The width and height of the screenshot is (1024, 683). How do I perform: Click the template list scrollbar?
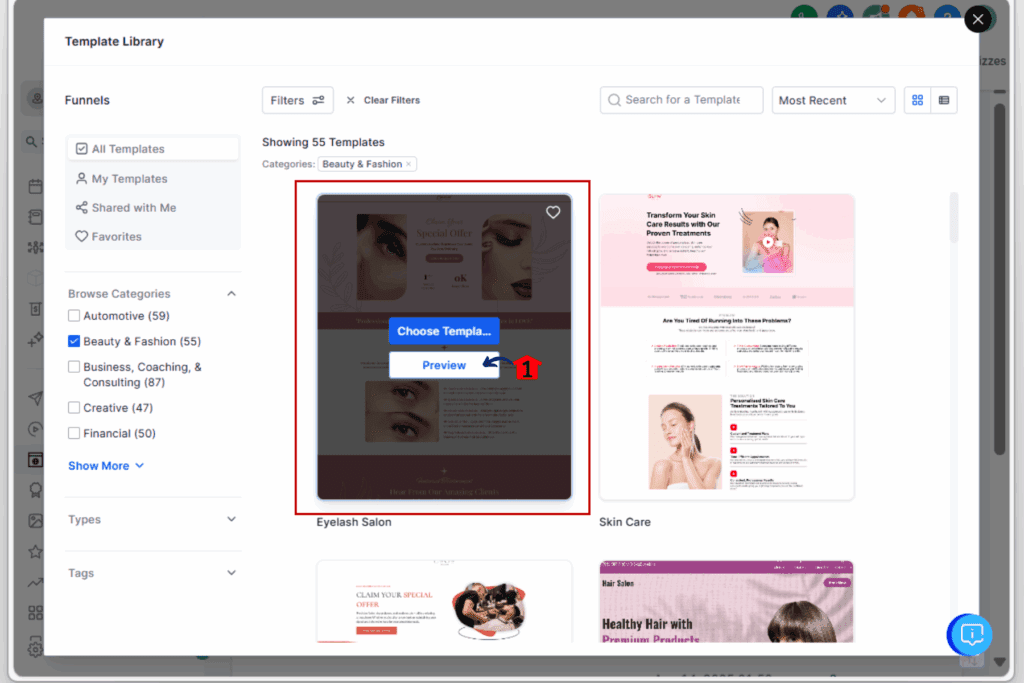tap(954, 218)
